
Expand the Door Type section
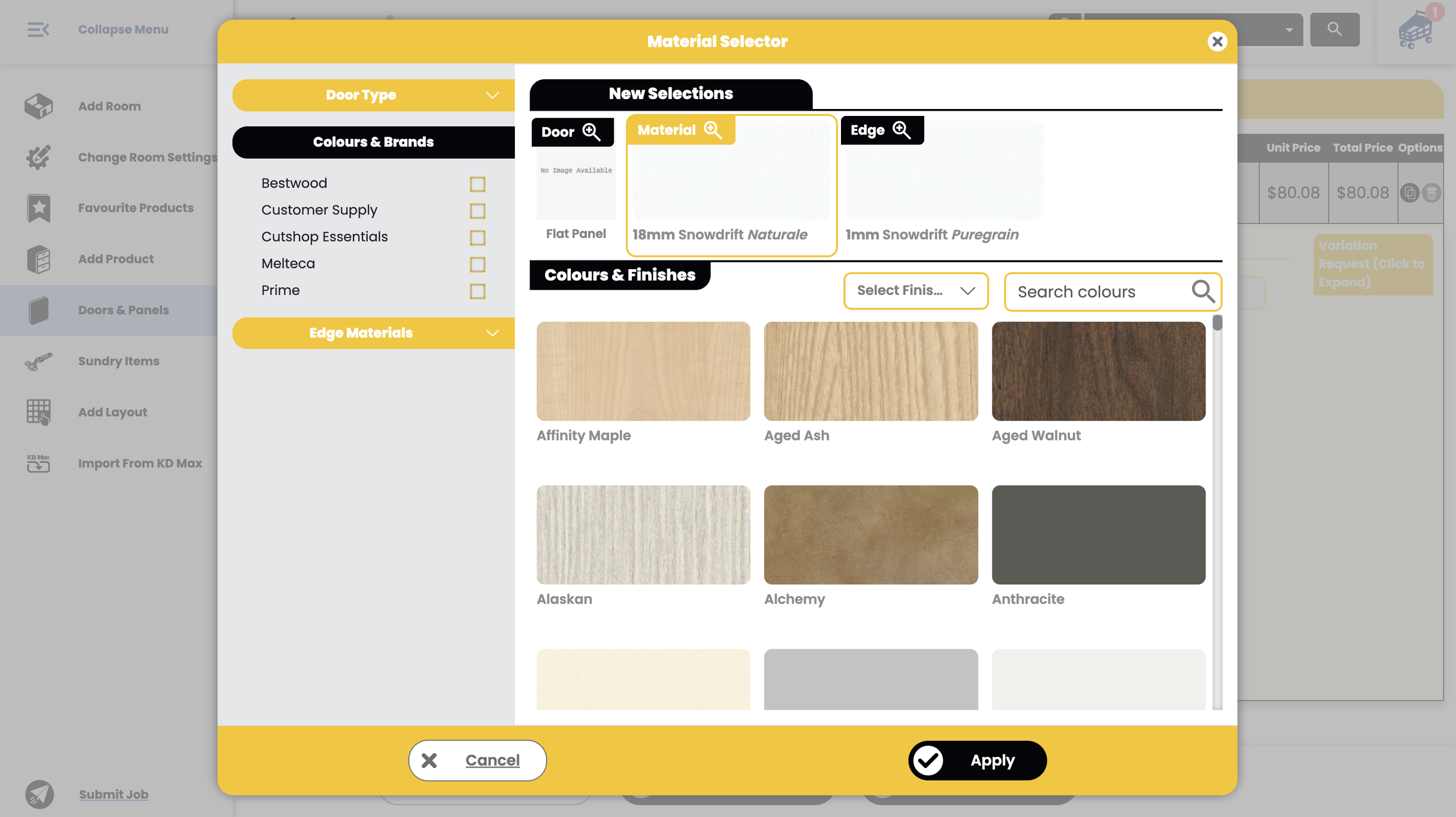pyautogui.click(x=373, y=95)
